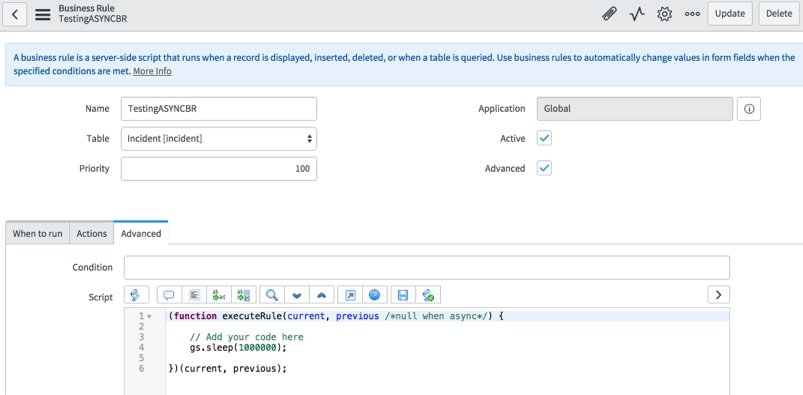The image size is (803, 395).
Task: Show Application info icon next to Global
Action: [749, 109]
